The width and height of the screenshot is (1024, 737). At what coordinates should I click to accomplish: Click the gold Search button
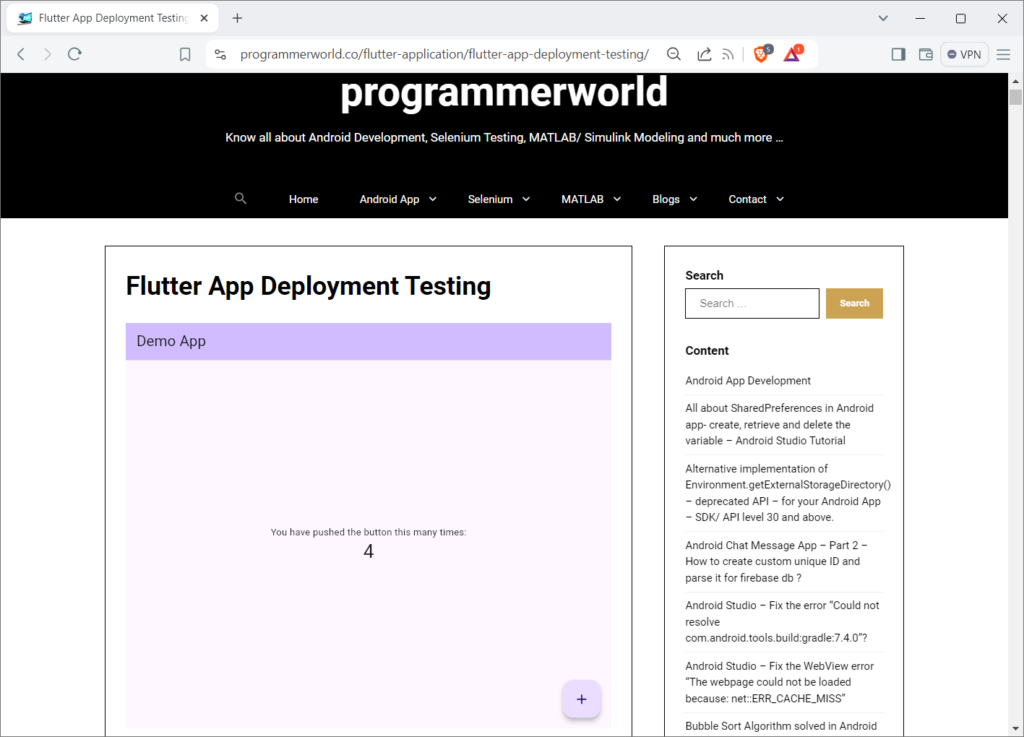pos(854,304)
